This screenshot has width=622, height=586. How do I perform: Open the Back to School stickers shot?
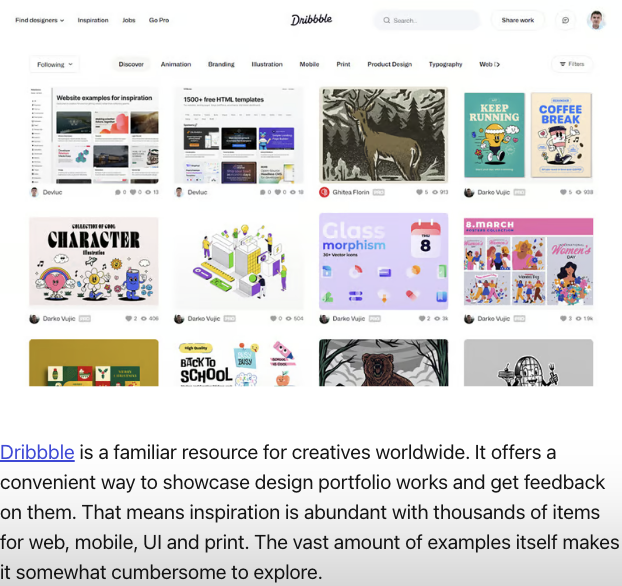click(239, 363)
